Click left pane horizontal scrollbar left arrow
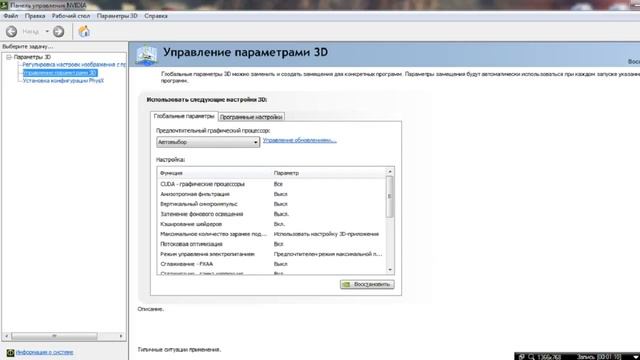The height and width of the screenshot is (360, 640). pyautogui.click(x=7, y=336)
